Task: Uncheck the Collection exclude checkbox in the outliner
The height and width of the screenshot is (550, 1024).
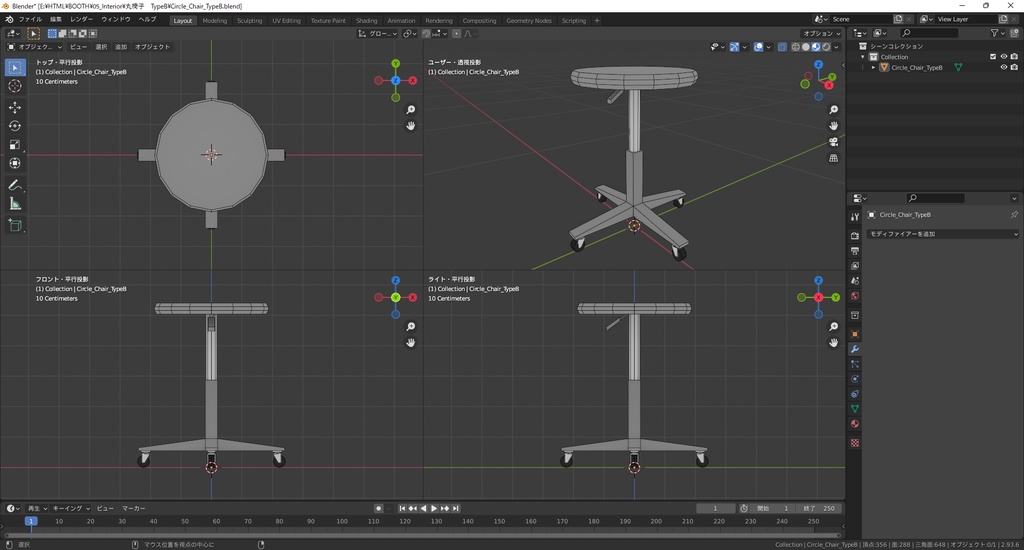Action: [992, 57]
